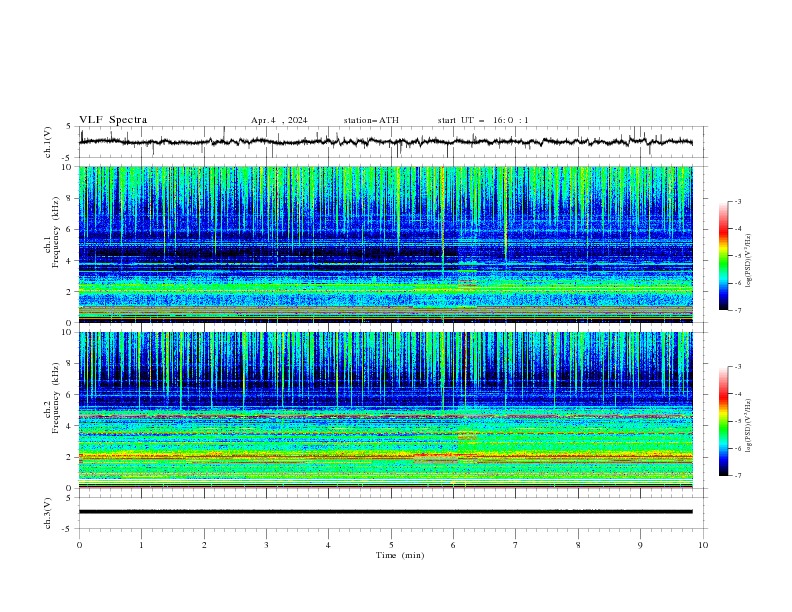Click the ch.1 color scale bar
792x612 pixels.
pos(723,256)
